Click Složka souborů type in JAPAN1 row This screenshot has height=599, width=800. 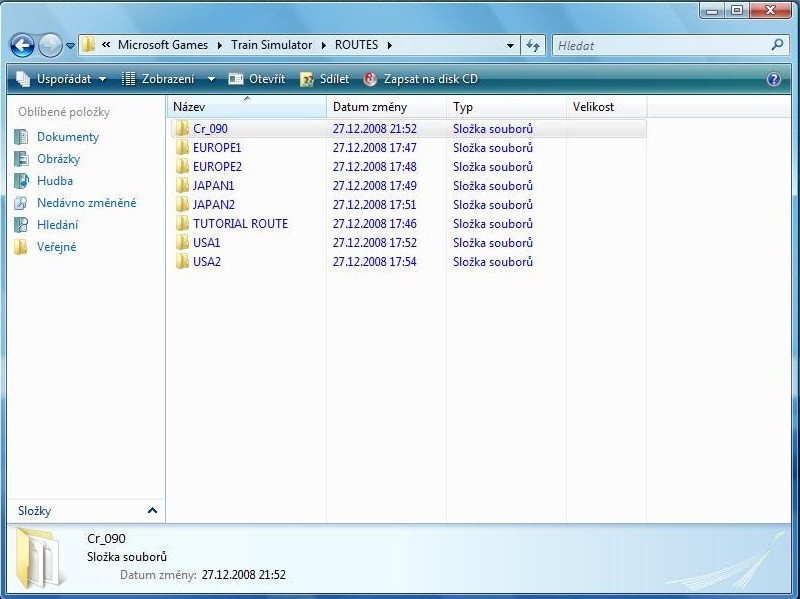click(x=493, y=186)
